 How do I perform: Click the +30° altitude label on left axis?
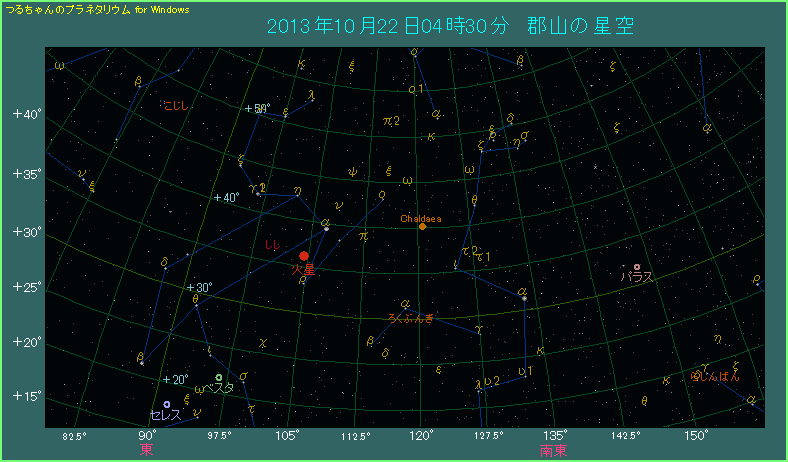pyautogui.click(x=25, y=232)
